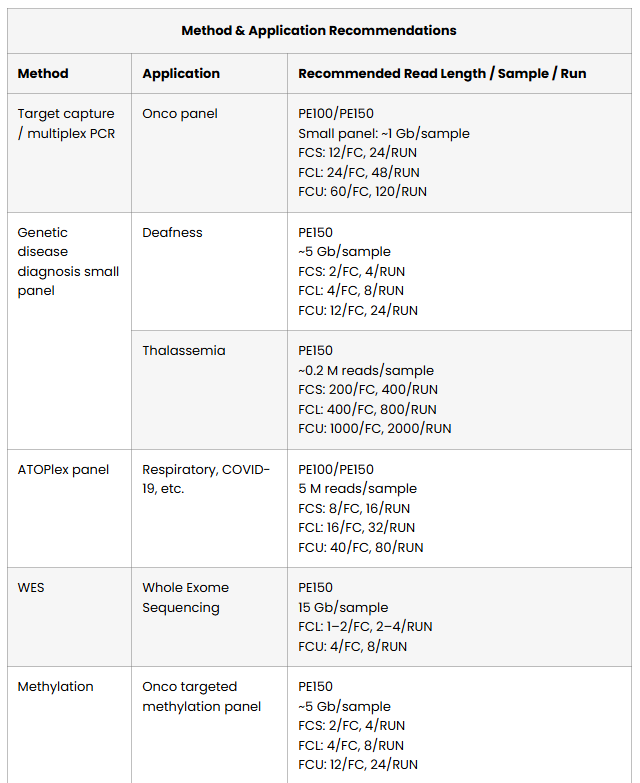Select the "Respiratory, COVID-19, etc." cell

[x=206, y=479]
